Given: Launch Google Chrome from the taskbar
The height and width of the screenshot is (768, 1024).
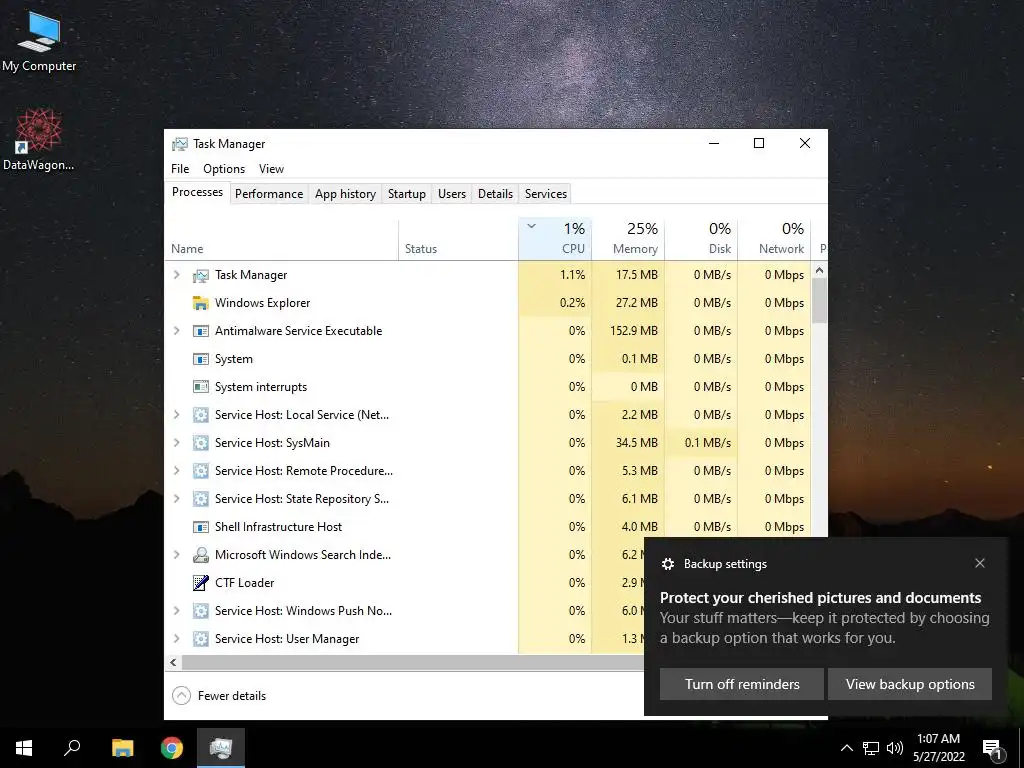Looking at the screenshot, I should tap(172, 748).
